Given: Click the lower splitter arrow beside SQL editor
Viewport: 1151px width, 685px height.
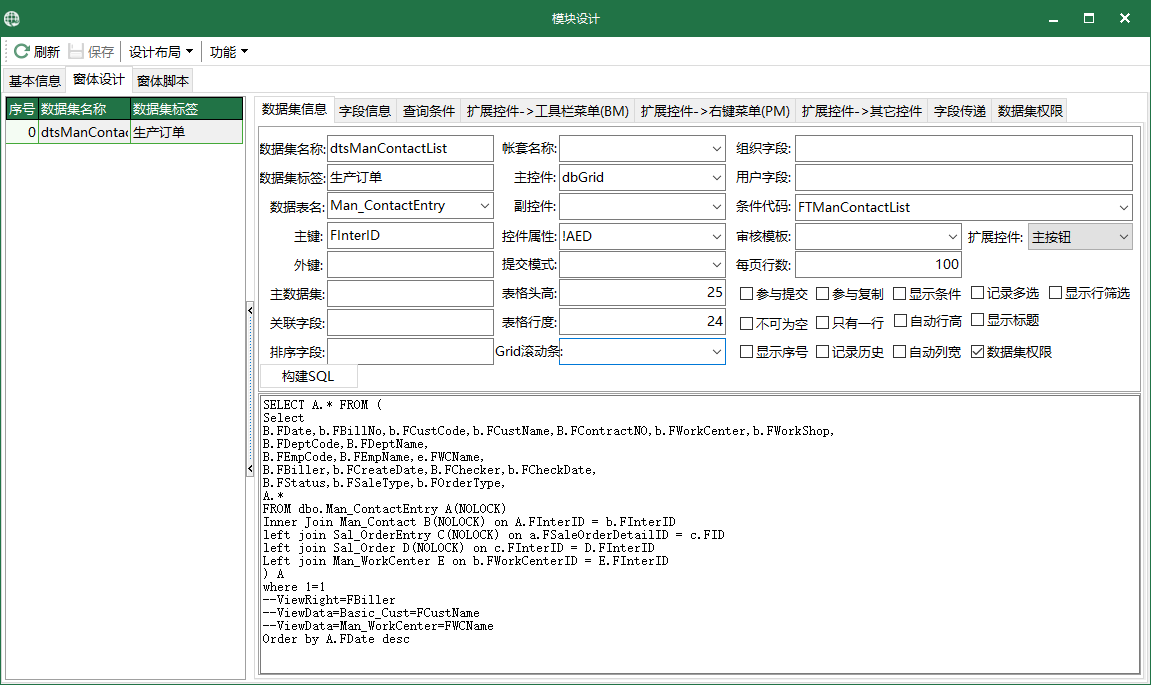Looking at the screenshot, I should [x=250, y=468].
